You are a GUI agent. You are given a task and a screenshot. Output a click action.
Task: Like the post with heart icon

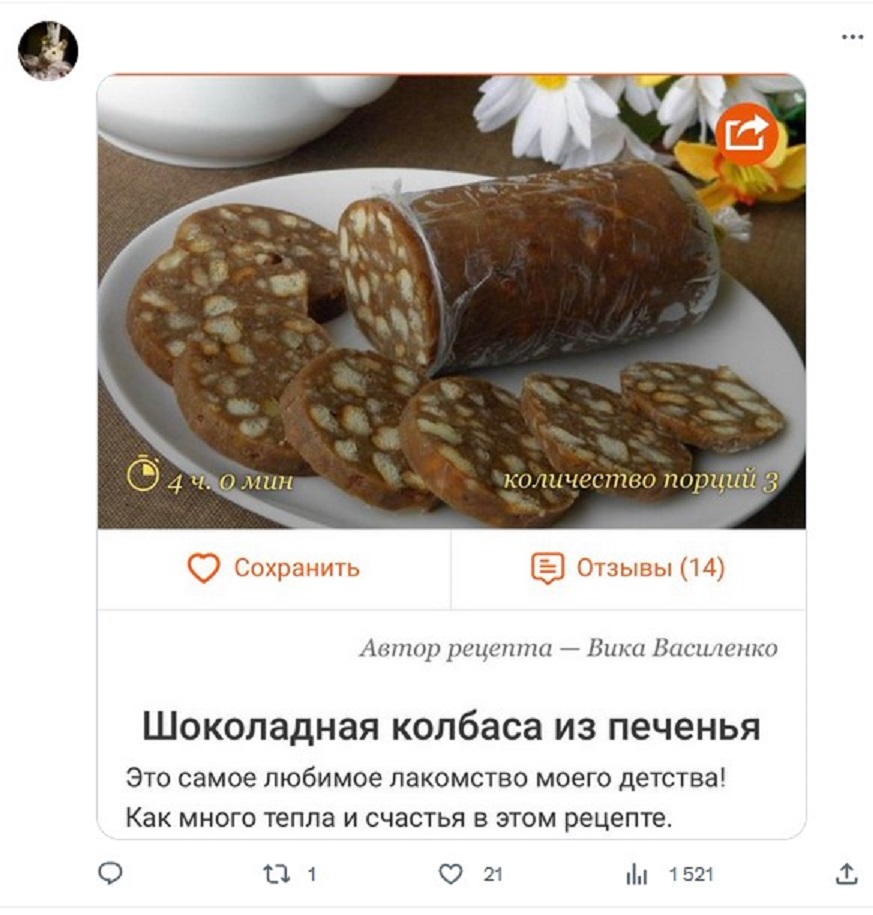[451, 874]
